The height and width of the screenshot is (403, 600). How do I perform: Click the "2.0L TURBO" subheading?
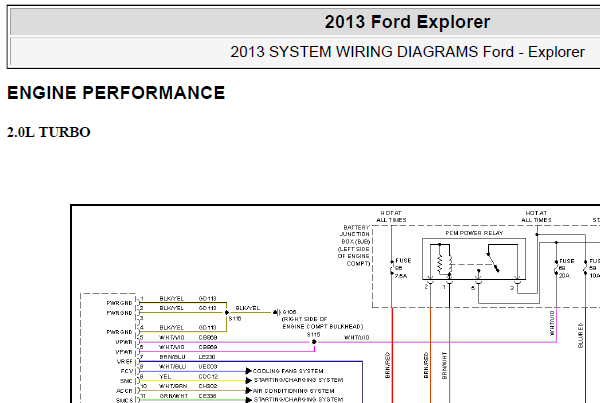pos(49,132)
